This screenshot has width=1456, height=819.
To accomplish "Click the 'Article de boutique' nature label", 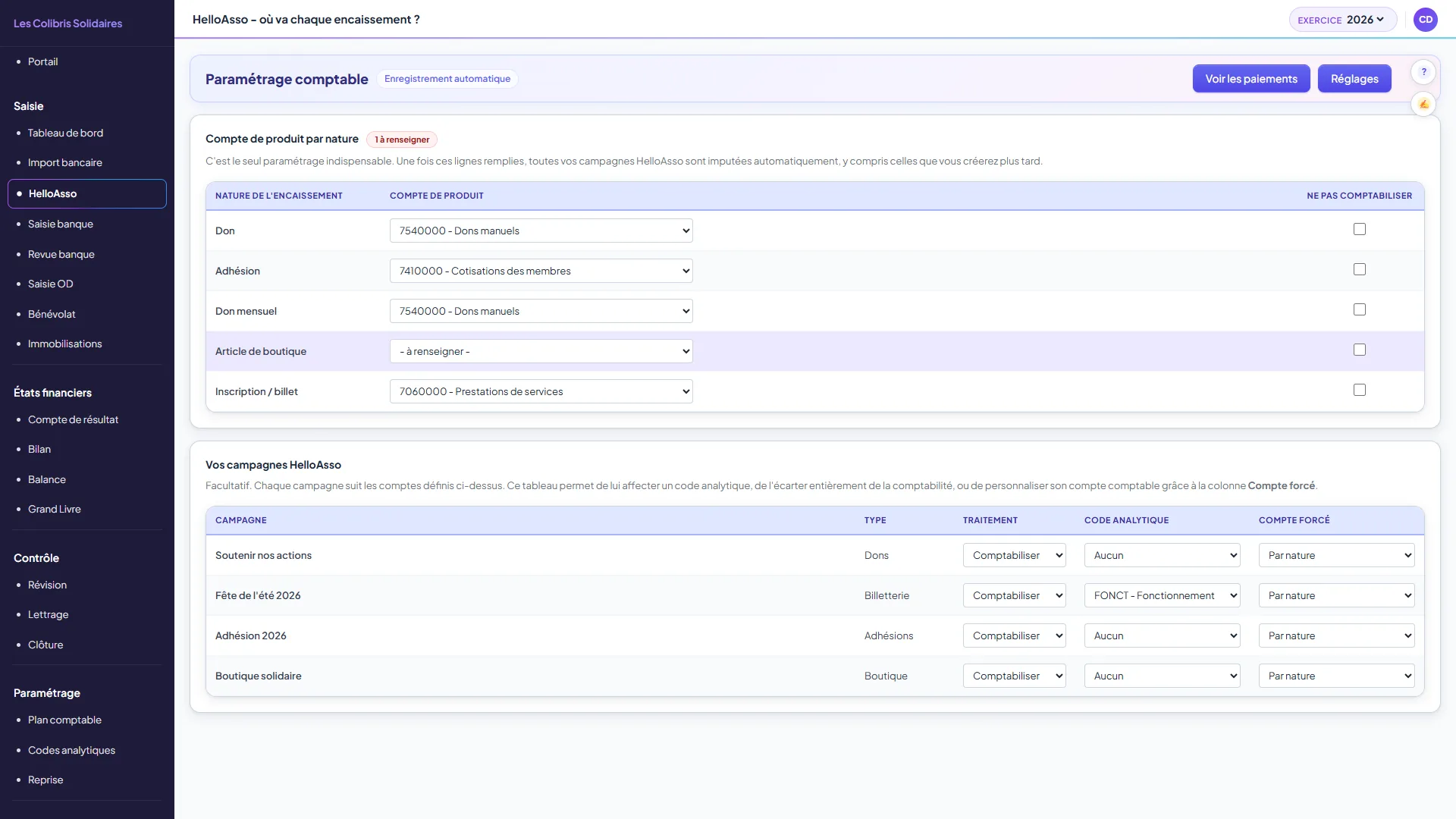I will click(x=261, y=351).
